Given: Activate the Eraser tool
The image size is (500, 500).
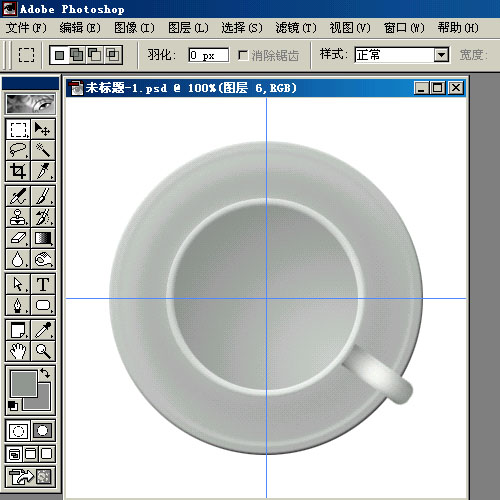Looking at the screenshot, I should (x=18, y=238).
